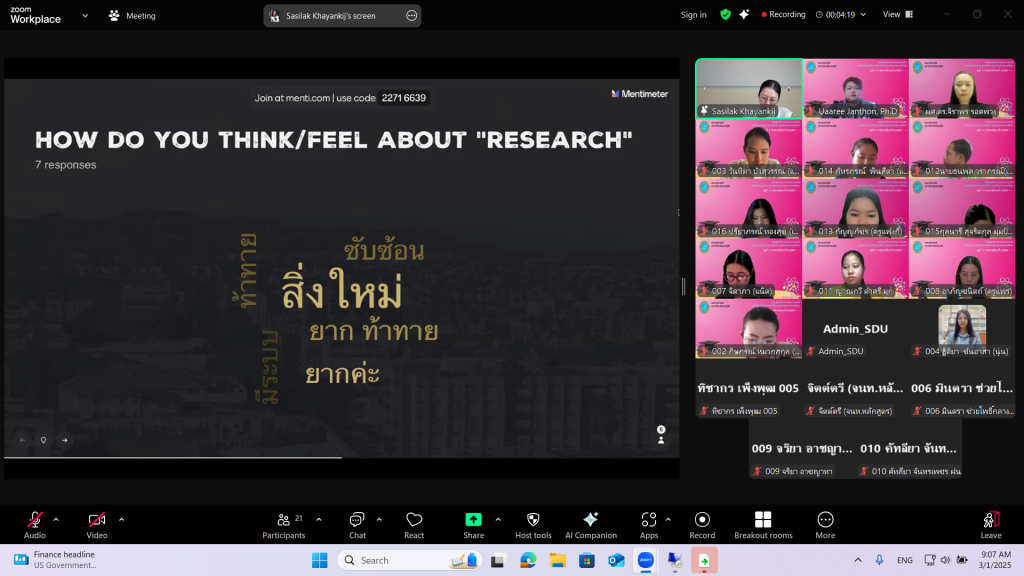The height and width of the screenshot is (576, 1024).
Task: Click the Sign in link
Action: click(693, 15)
